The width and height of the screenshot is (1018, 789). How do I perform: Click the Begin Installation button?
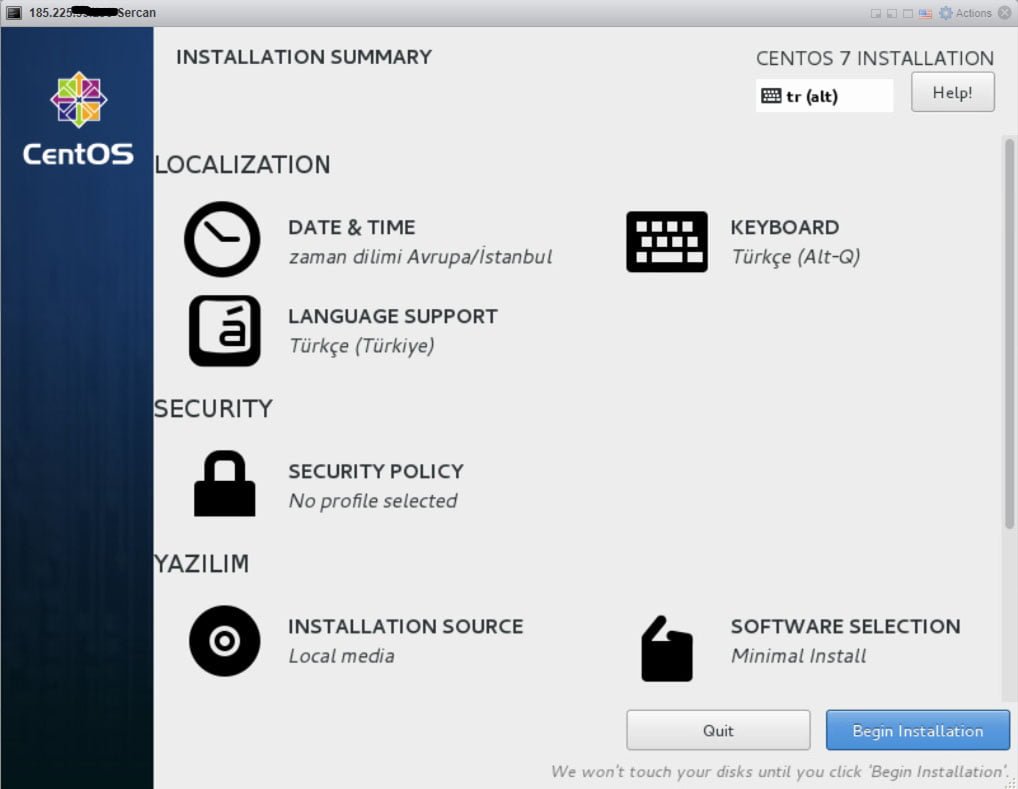917,731
